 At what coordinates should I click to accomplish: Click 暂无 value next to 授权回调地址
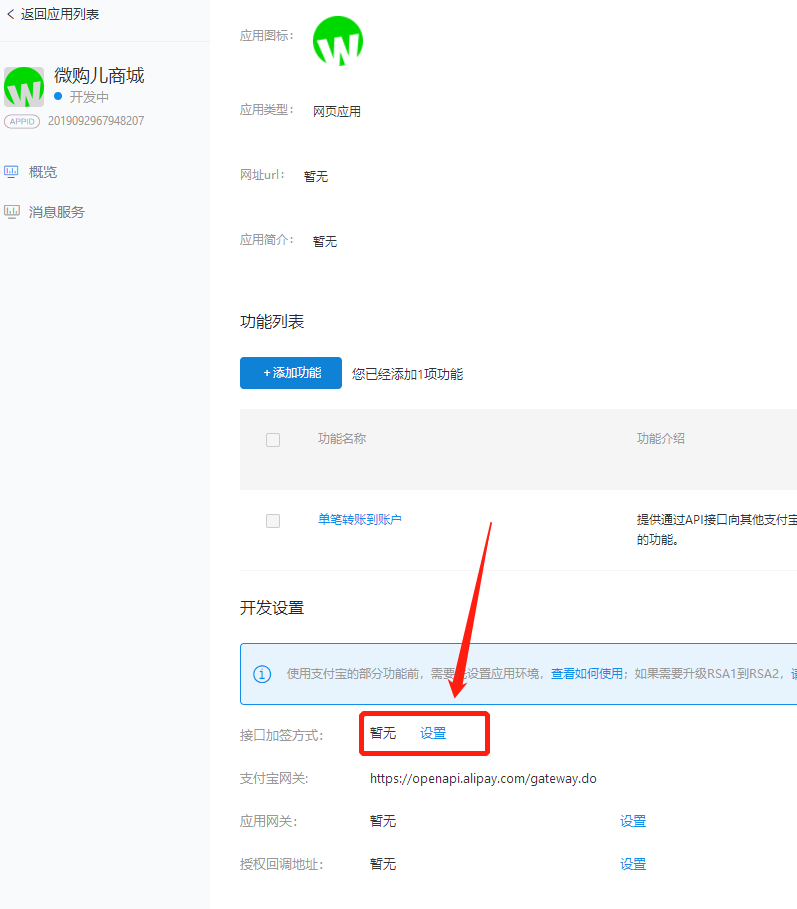pyautogui.click(x=383, y=864)
